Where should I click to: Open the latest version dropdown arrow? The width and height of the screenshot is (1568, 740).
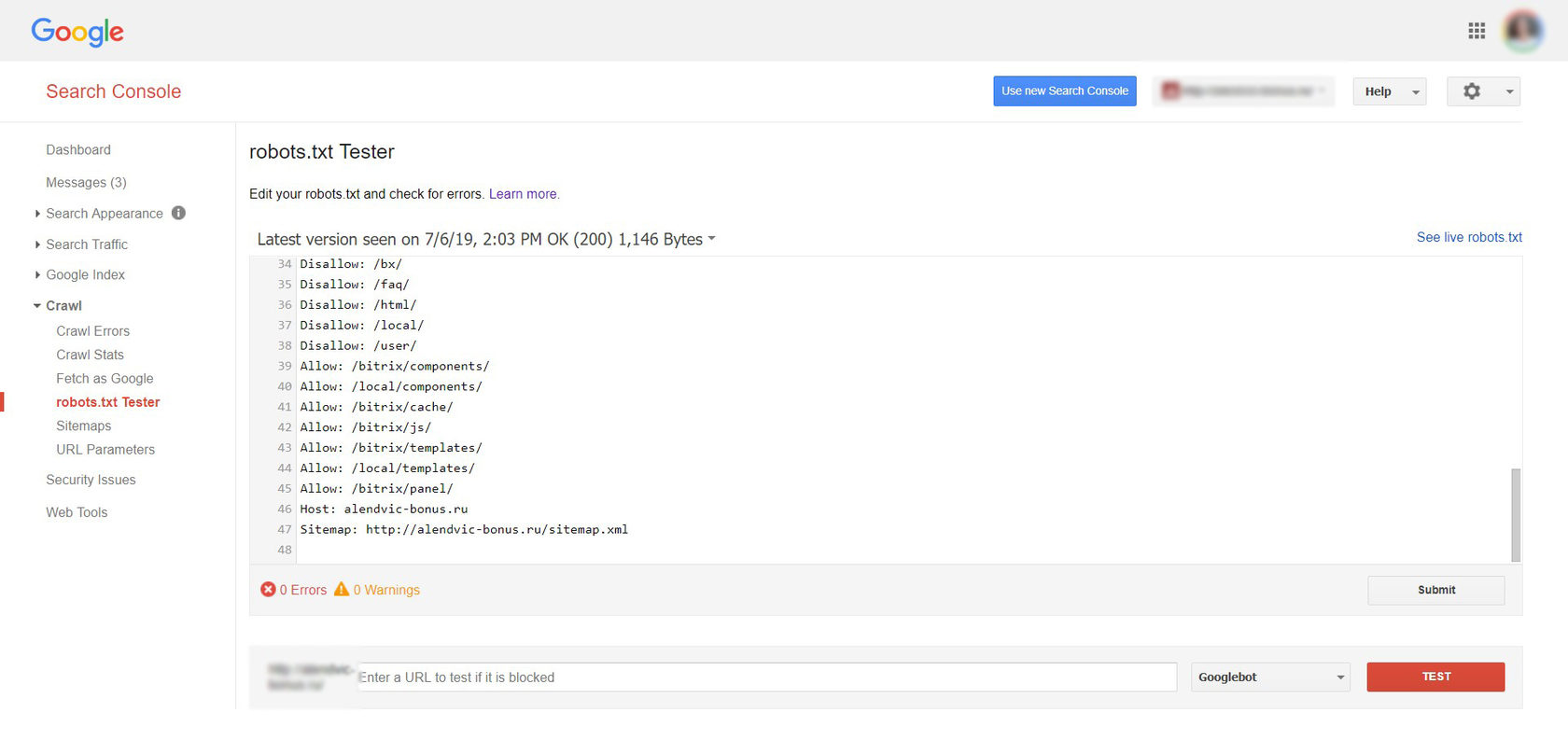pyautogui.click(x=712, y=239)
